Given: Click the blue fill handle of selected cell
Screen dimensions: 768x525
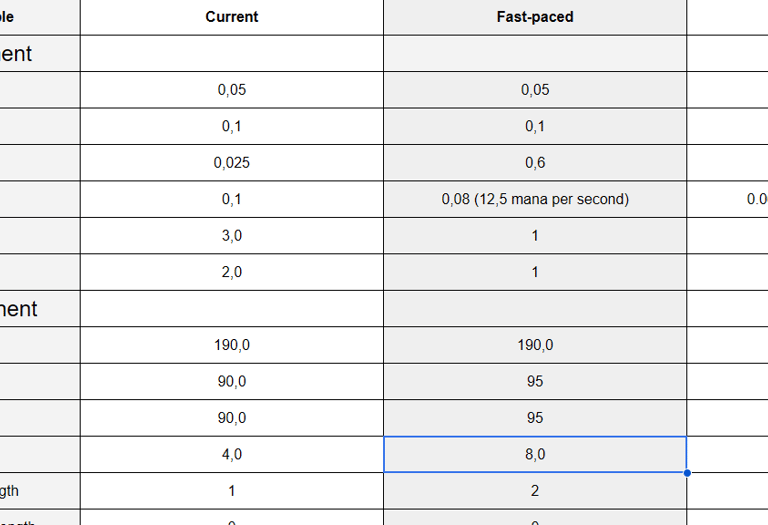Looking at the screenshot, I should (686, 472).
